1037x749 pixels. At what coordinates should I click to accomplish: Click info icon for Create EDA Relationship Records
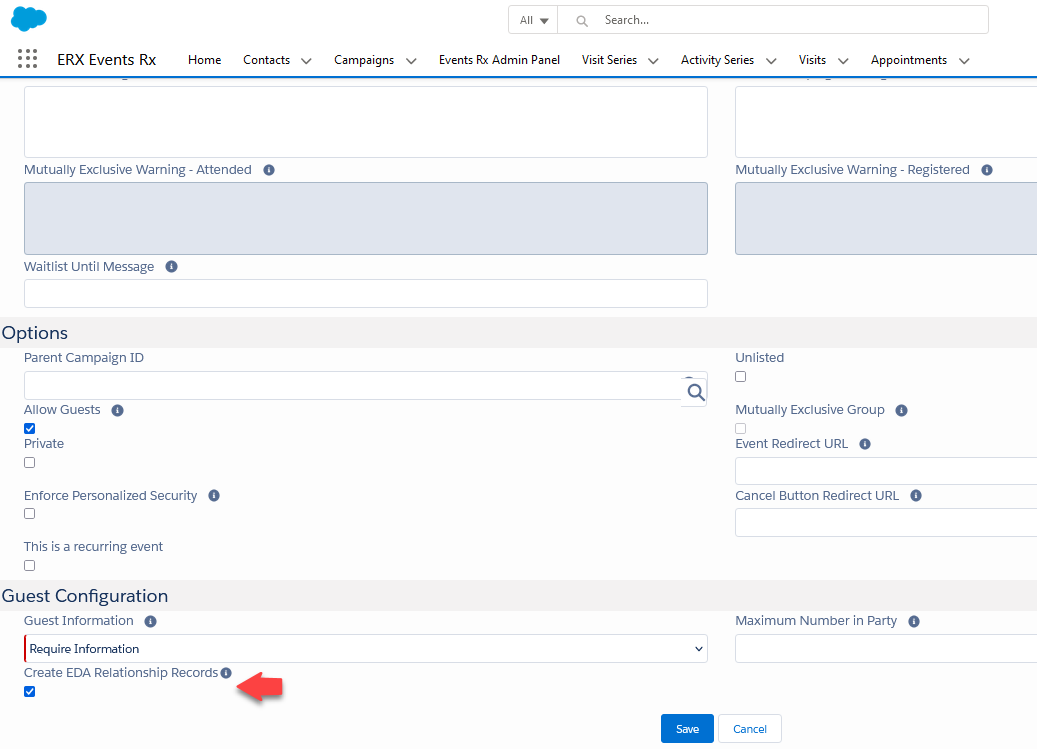click(x=226, y=673)
